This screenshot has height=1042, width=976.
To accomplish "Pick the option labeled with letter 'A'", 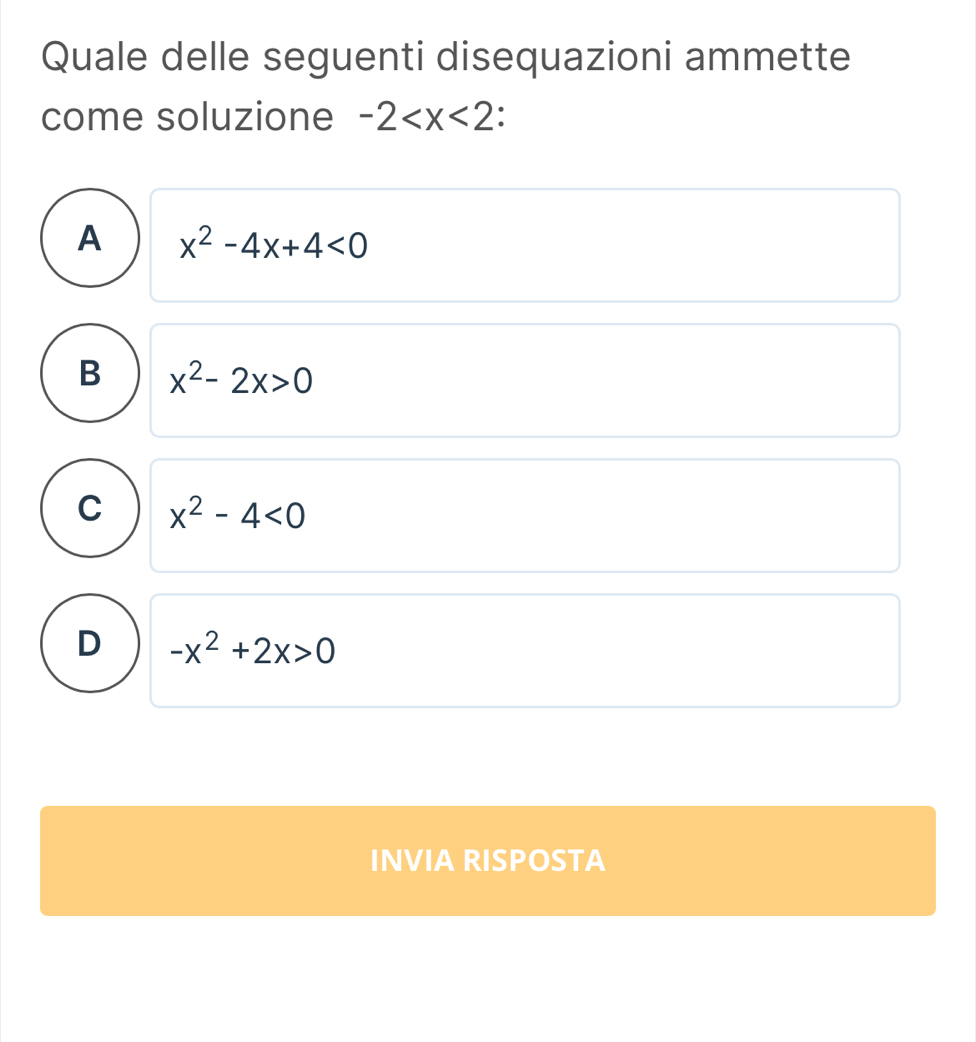I will click(91, 238).
